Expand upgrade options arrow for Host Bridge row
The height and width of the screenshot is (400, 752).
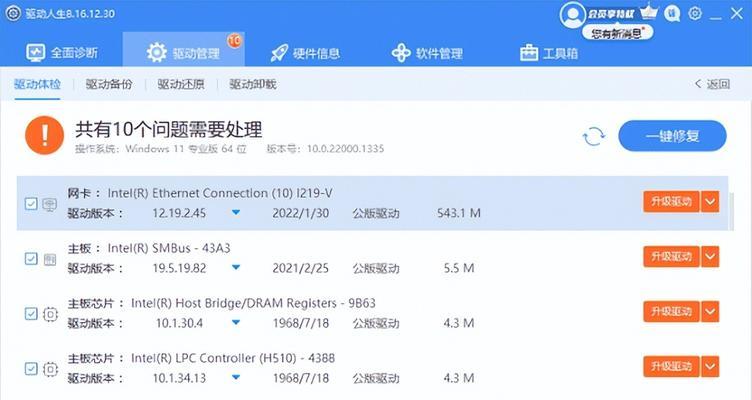click(x=710, y=312)
